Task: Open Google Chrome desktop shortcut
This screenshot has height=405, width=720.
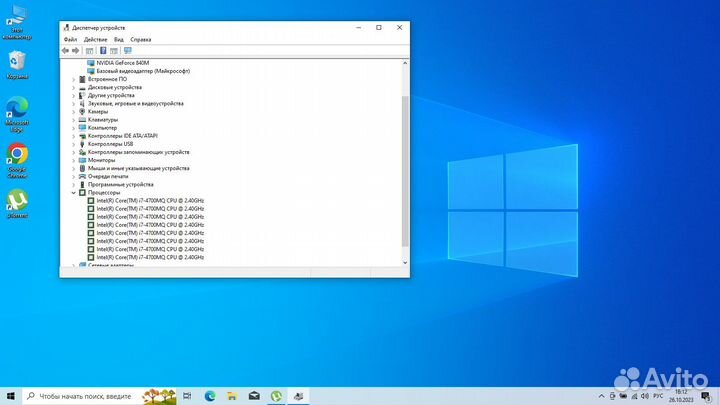Action: pyautogui.click(x=17, y=160)
